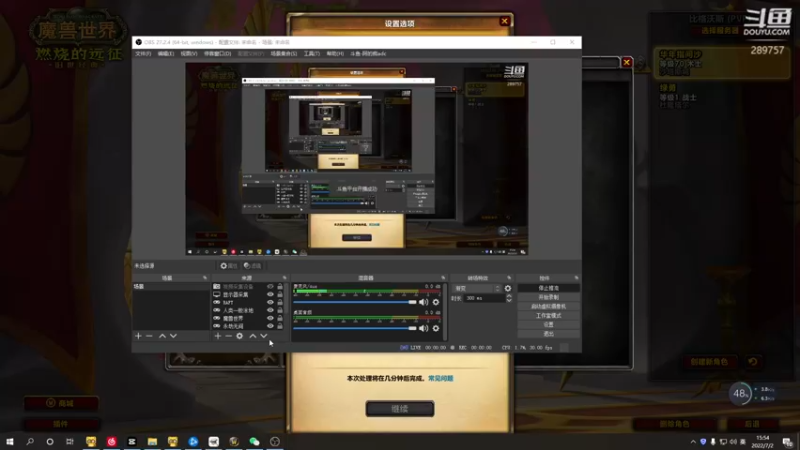The width and height of the screenshot is (800, 450).
Task: Click the source filters (滤镜) toolbar button
Action: pyautogui.click(x=252, y=266)
